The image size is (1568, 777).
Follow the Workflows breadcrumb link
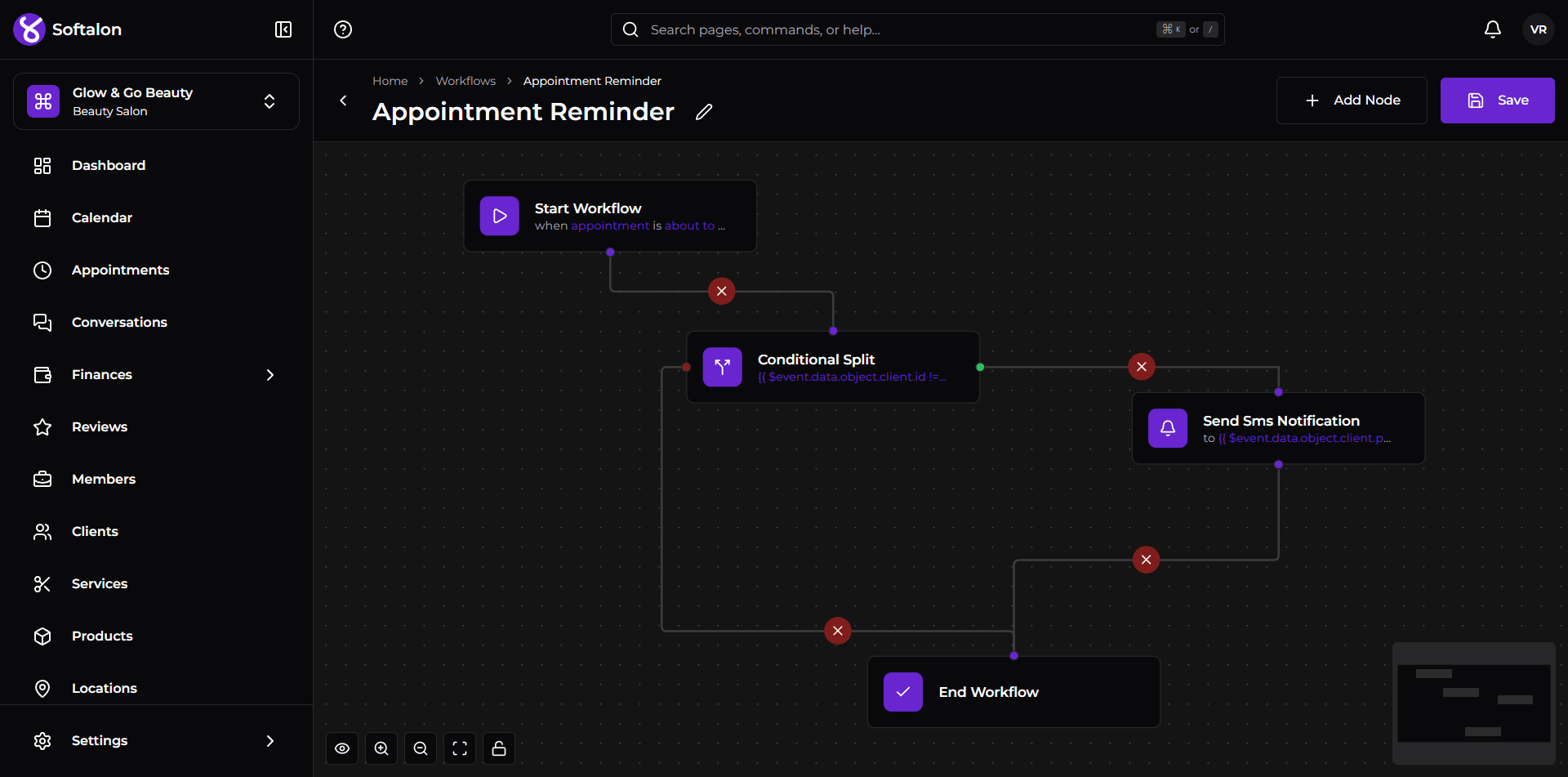coord(465,81)
